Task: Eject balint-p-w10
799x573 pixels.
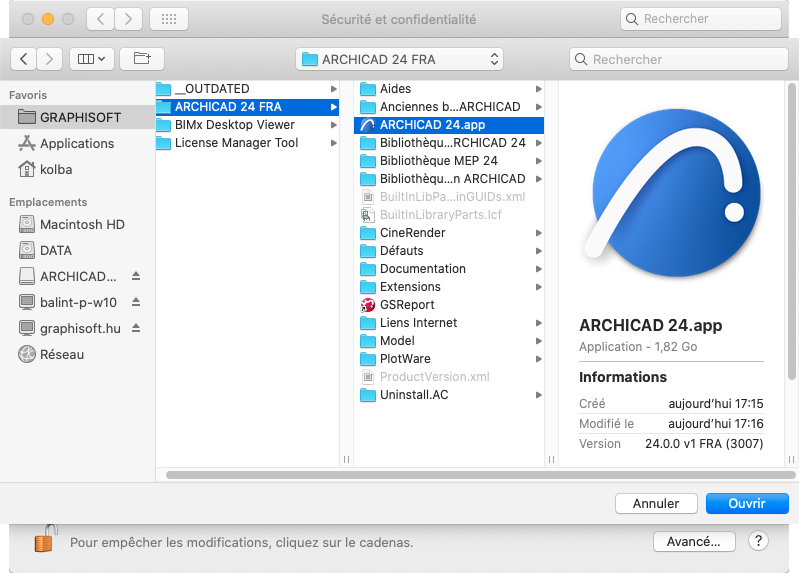Action: (136, 302)
